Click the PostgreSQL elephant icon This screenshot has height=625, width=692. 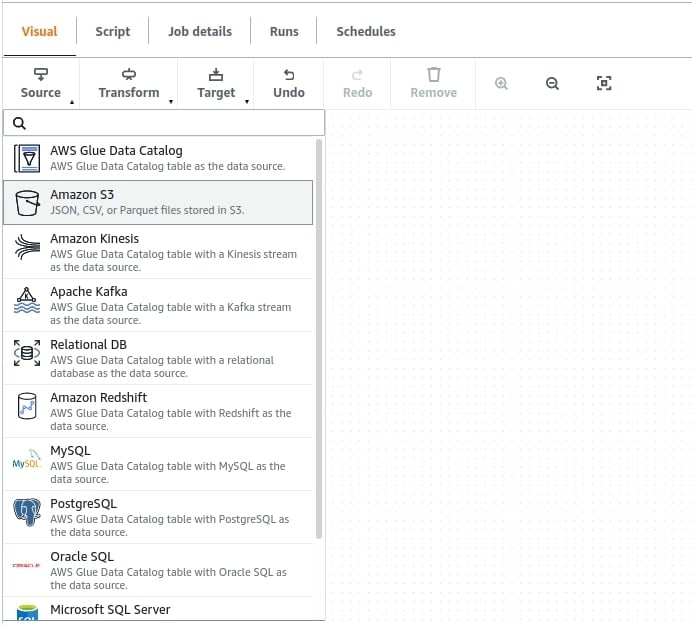pos(27,512)
